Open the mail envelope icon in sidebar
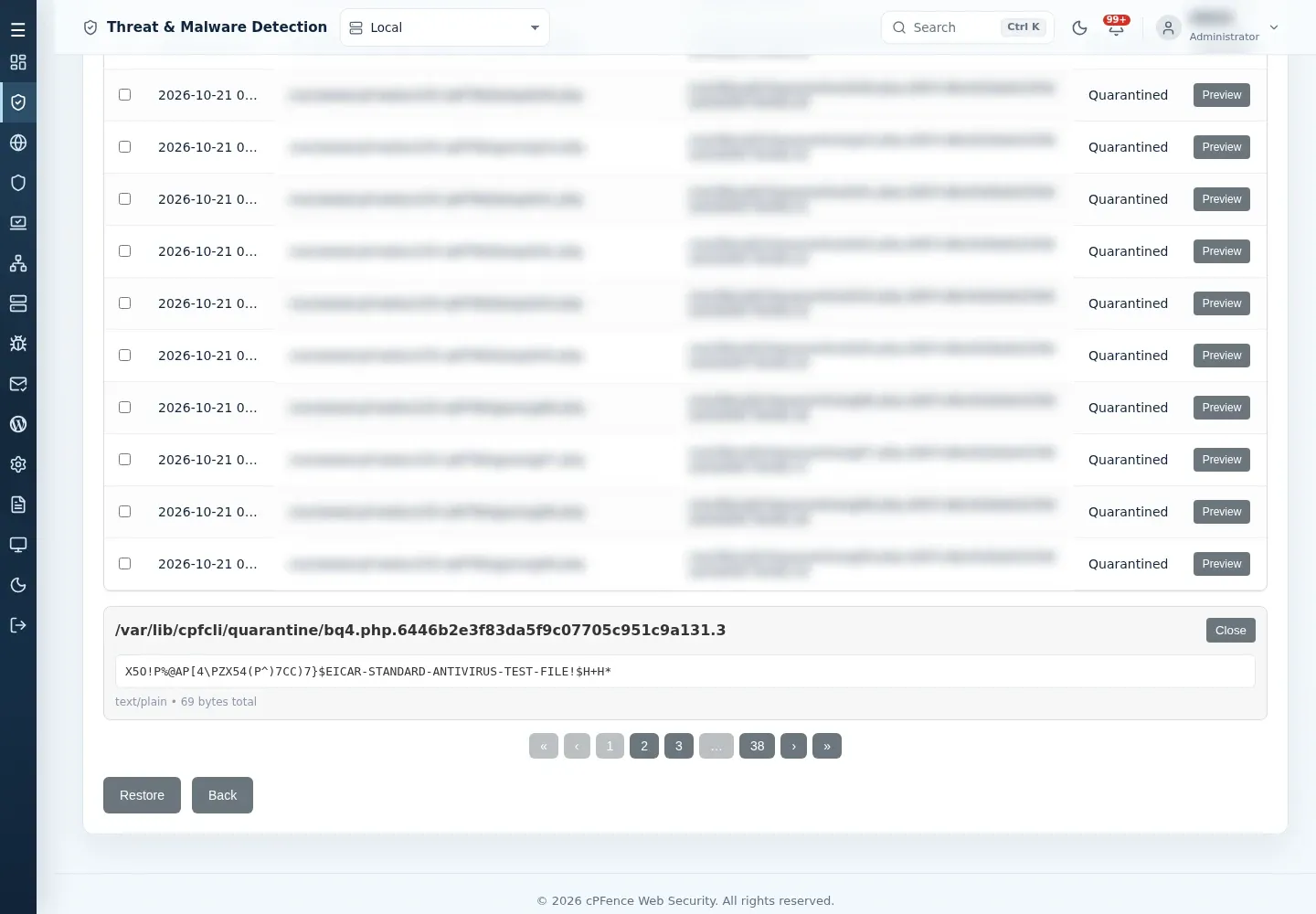The image size is (1316, 914). click(17, 384)
